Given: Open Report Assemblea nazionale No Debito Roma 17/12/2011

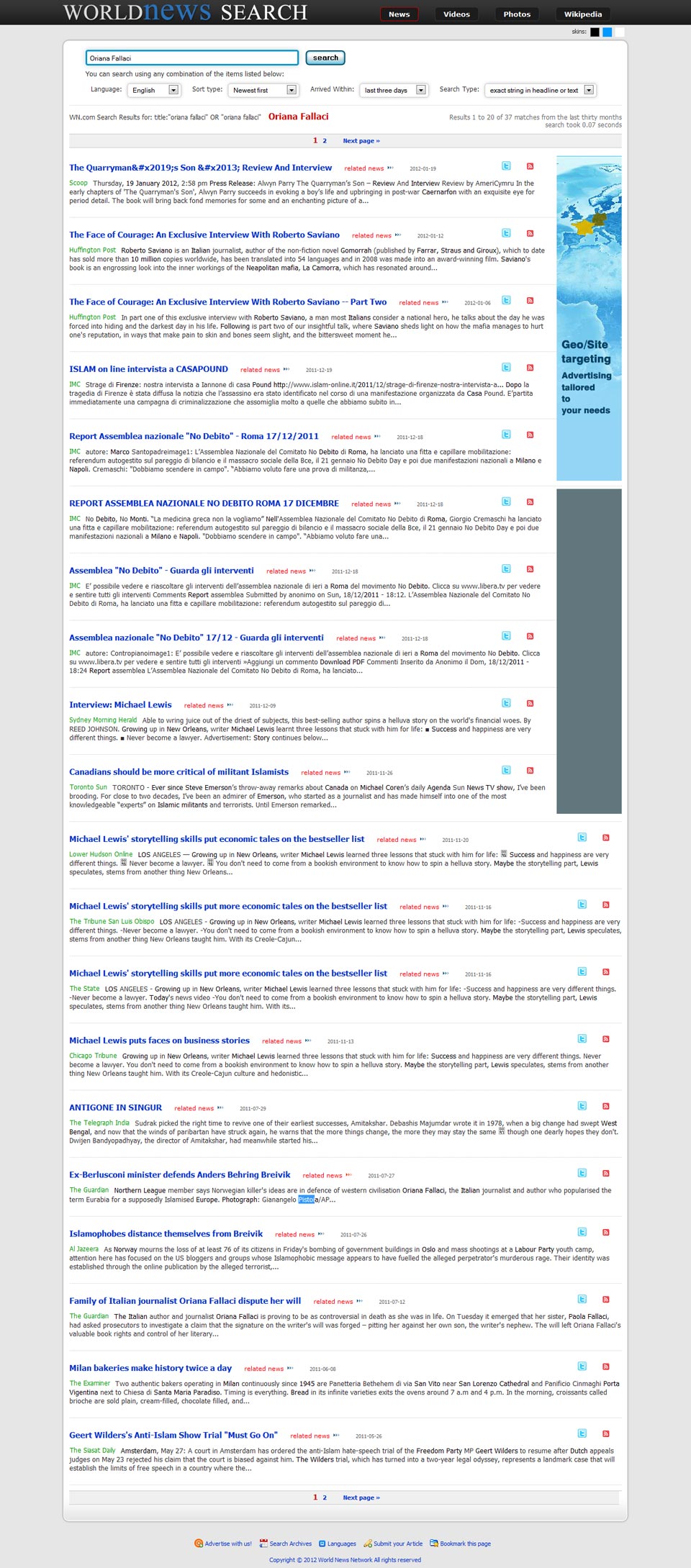Looking at the screenshot, I should [x=194, y=436].
